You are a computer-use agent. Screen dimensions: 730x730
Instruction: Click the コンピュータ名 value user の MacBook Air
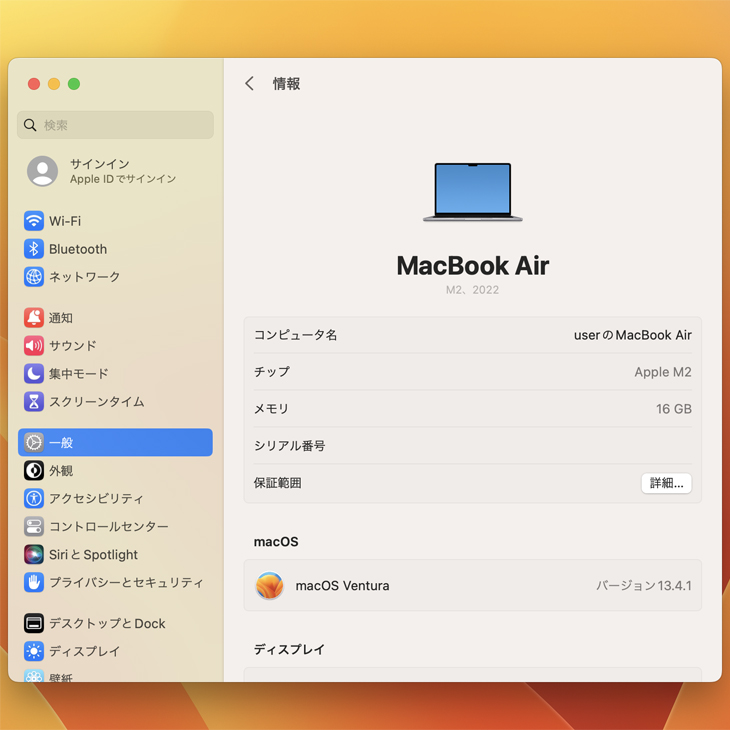pyautogui.click(x=632, y=335)
